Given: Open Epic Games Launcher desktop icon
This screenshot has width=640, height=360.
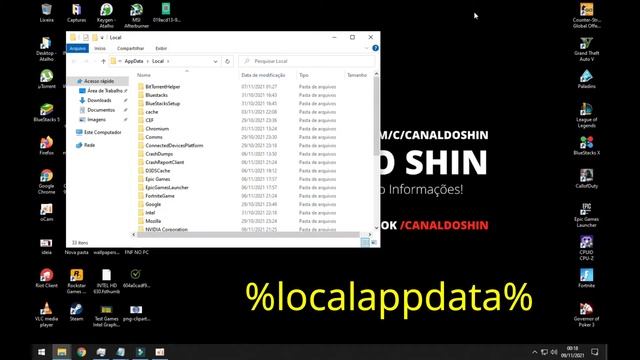Looking at the screenshot, I should pyautogui.click(x=587, y=215).
